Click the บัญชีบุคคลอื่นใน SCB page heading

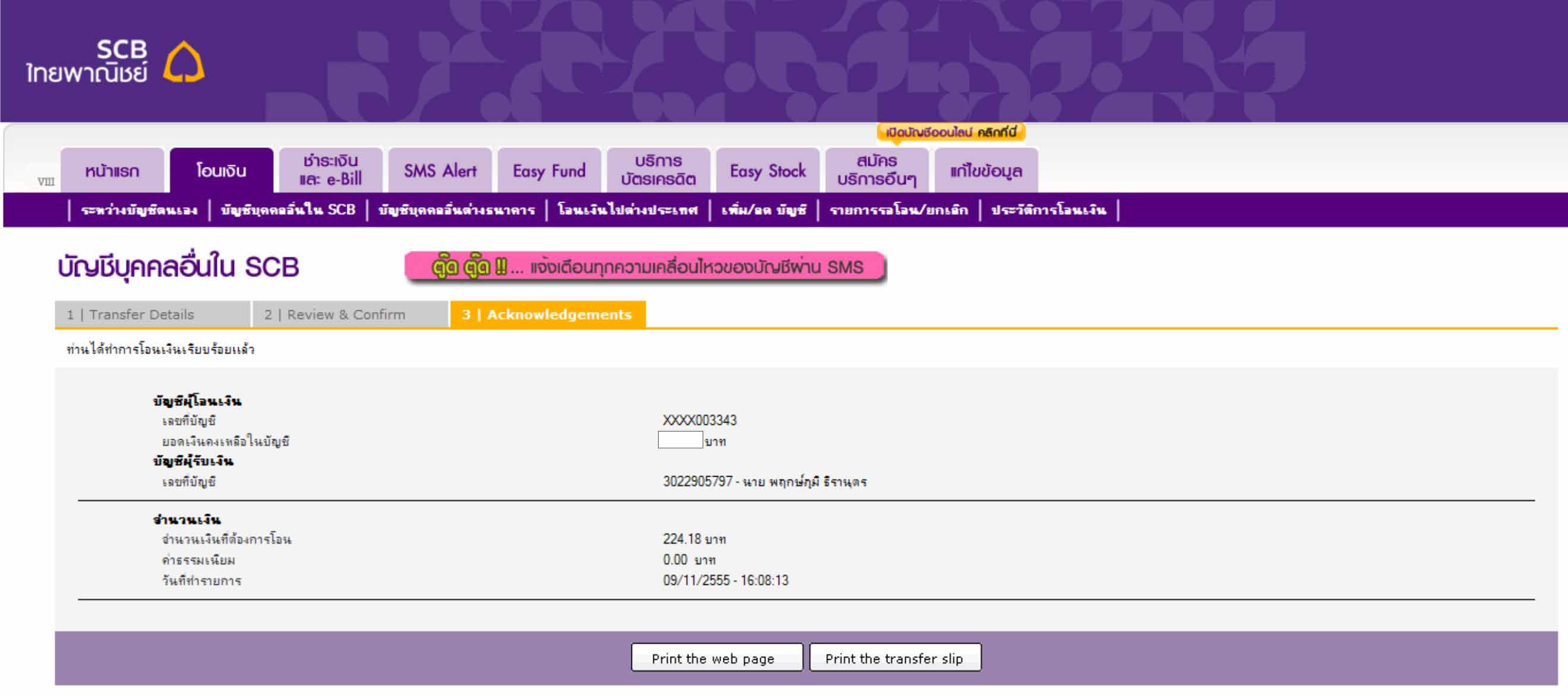point(178,267)
